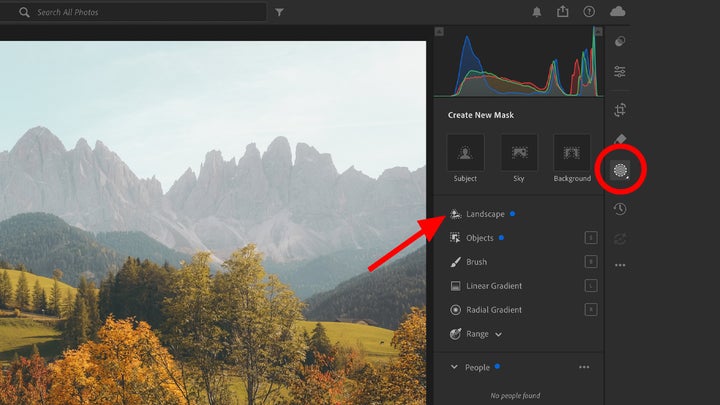Open the Healing eraser tool
Screen dimensions: 720x405
coord(620,140)
